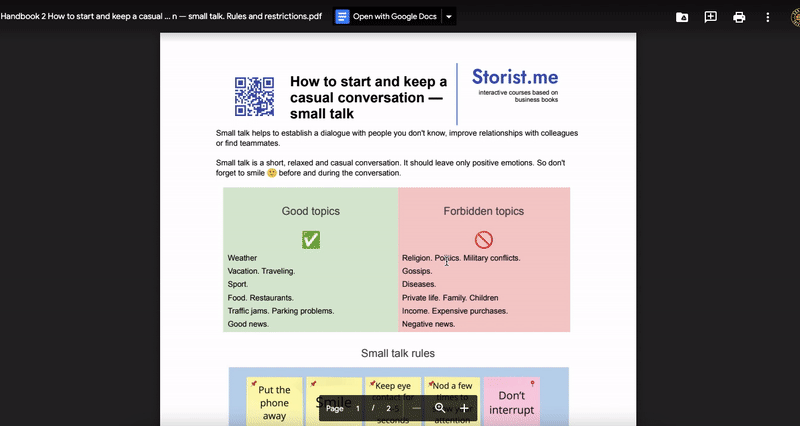Click 'interactive courses based on business books' tagline

pyautogui.click(x=518, y=96)
